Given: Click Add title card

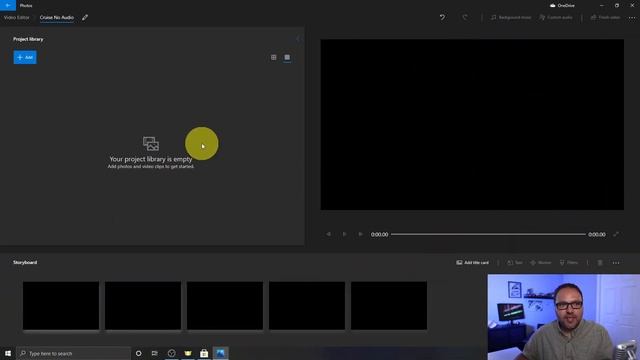Looking at the screenshot, I should 472,262.
